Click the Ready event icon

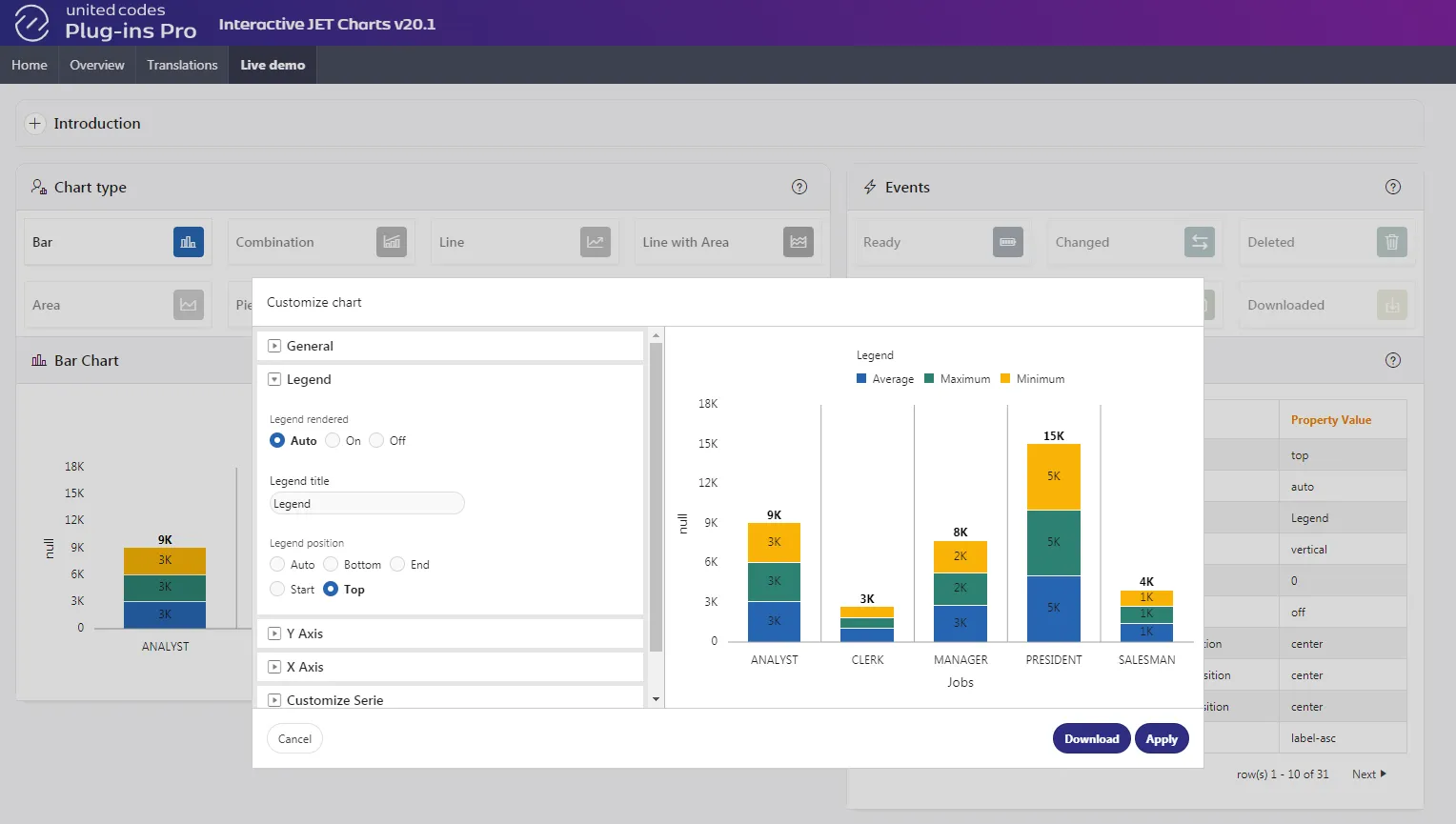(x=1008, y=242)
